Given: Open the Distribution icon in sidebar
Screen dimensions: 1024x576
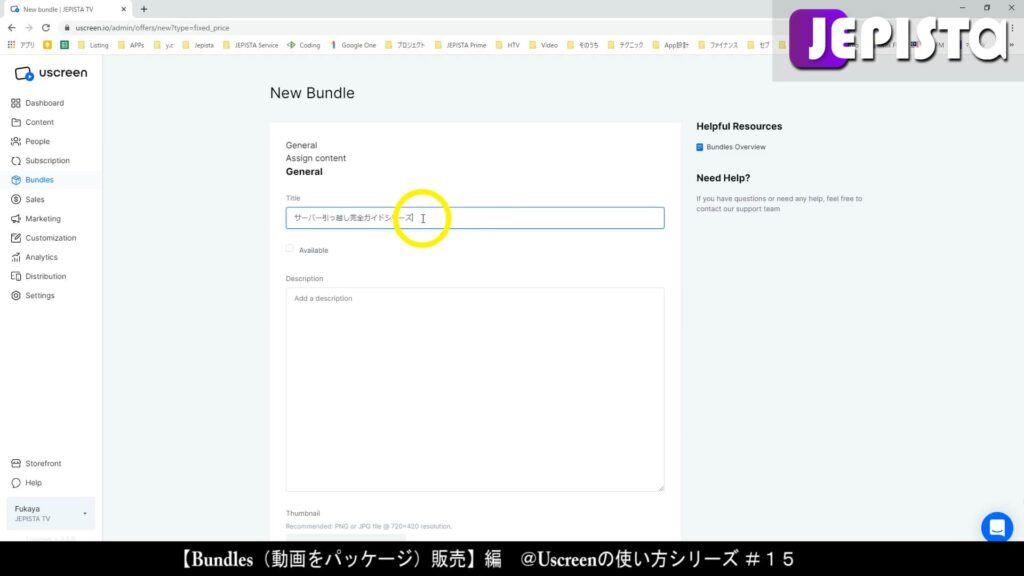Looking at the screenshot, I should pos(16,276).
